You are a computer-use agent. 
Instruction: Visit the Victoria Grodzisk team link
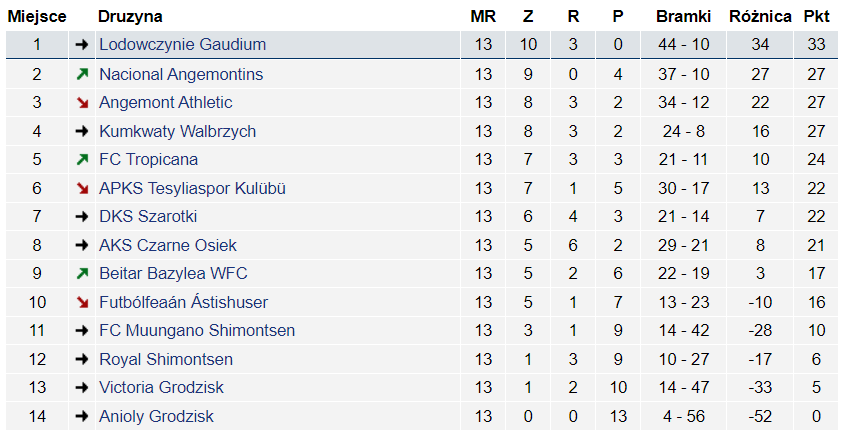point(161,388)
